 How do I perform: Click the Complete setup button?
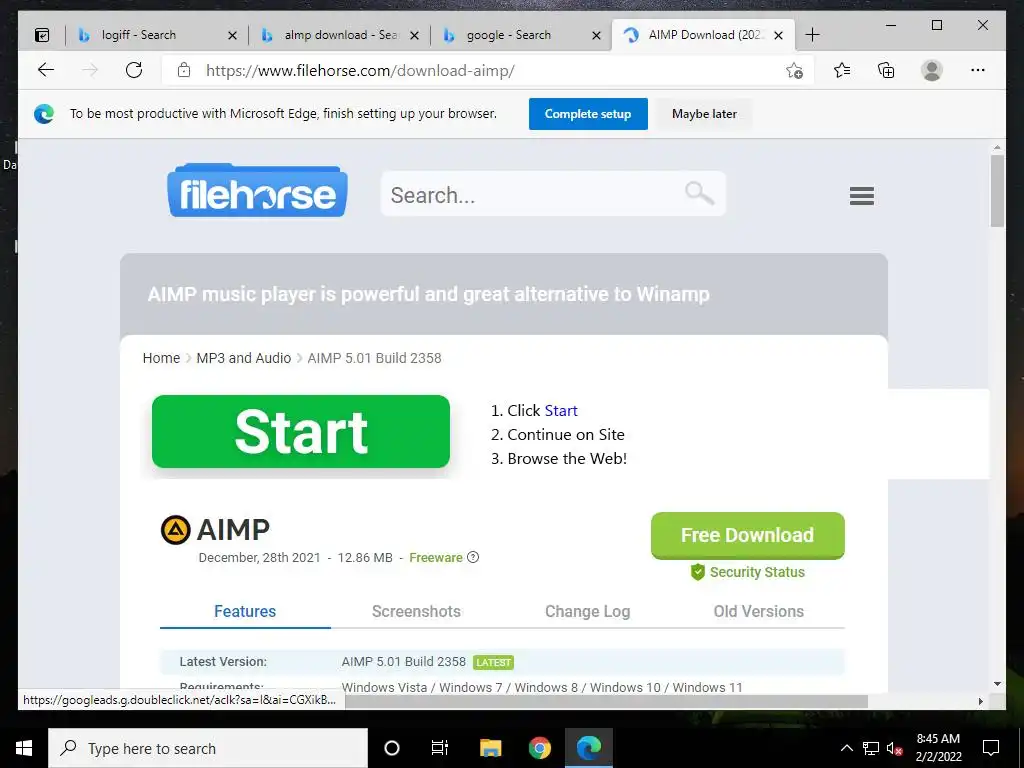click(x=588, y=114)
